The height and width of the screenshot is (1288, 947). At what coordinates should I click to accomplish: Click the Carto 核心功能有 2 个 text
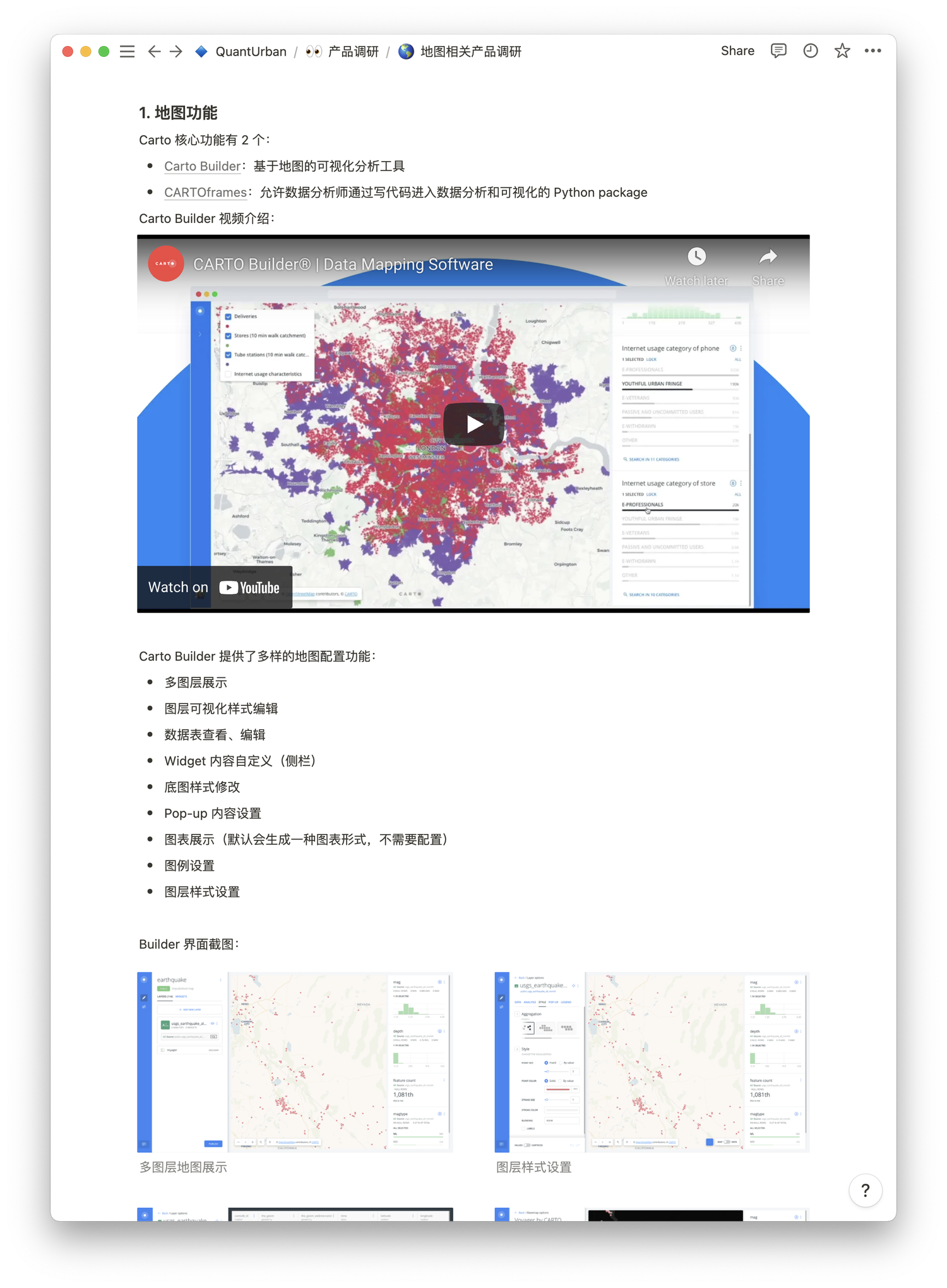click(x=205, y=140)
